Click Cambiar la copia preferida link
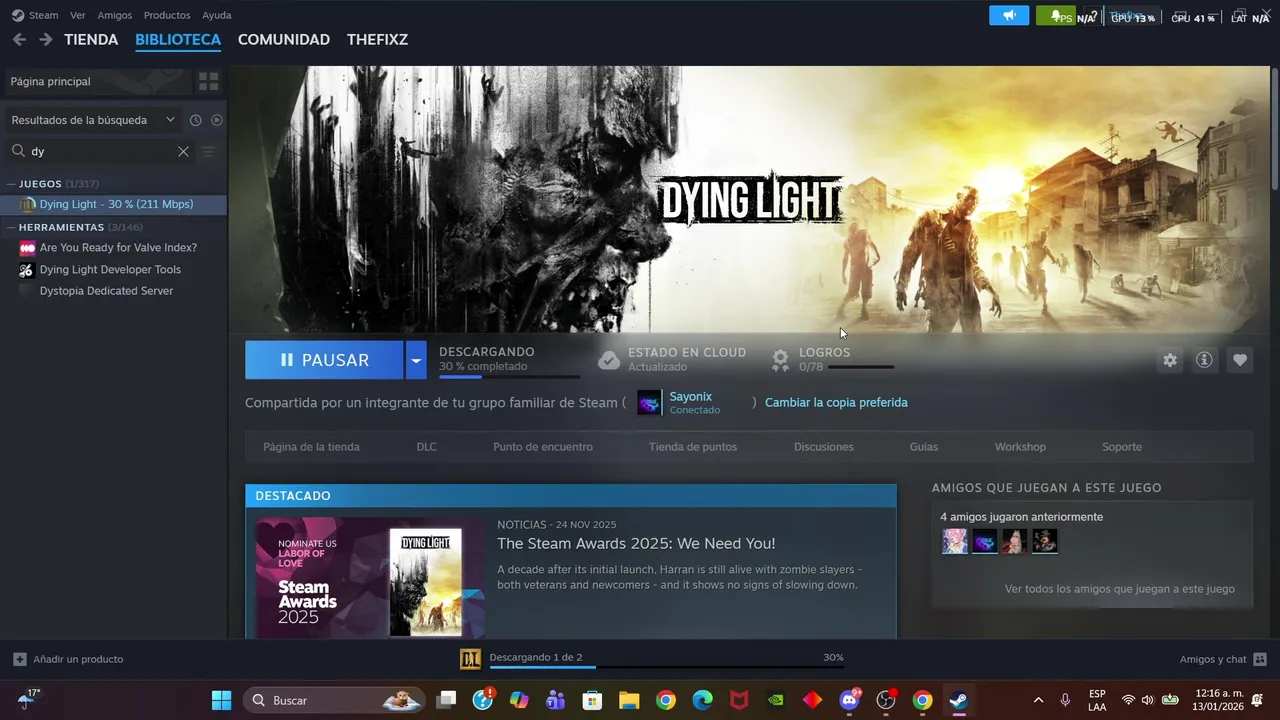The width and height of the screenshot is (1280, 720). tap(836, 402)
